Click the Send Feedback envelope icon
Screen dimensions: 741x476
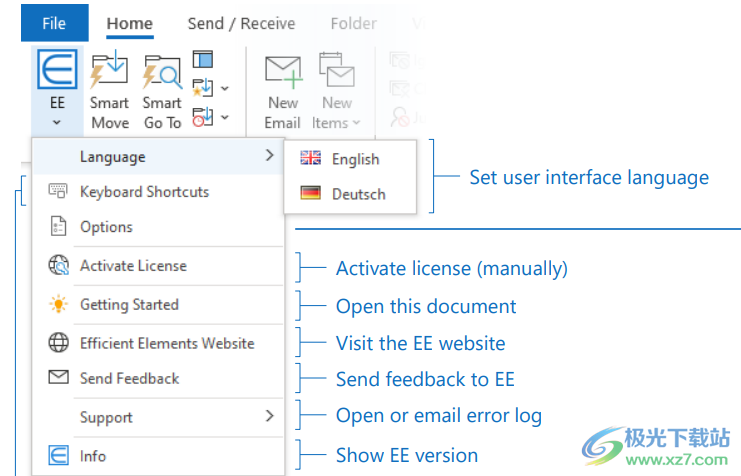[59, 377]
